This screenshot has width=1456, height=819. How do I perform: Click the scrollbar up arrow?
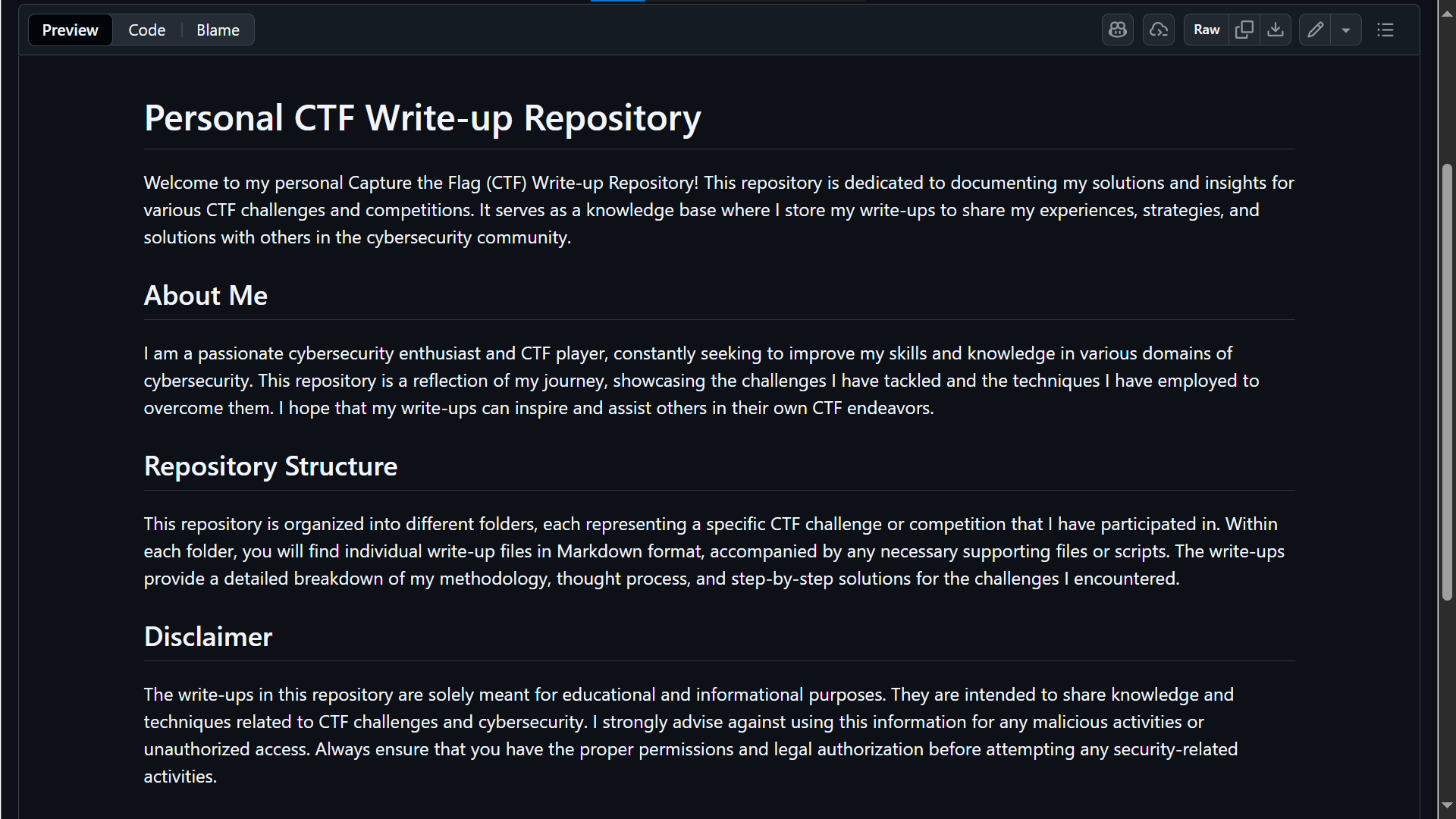click(1447, 12)
